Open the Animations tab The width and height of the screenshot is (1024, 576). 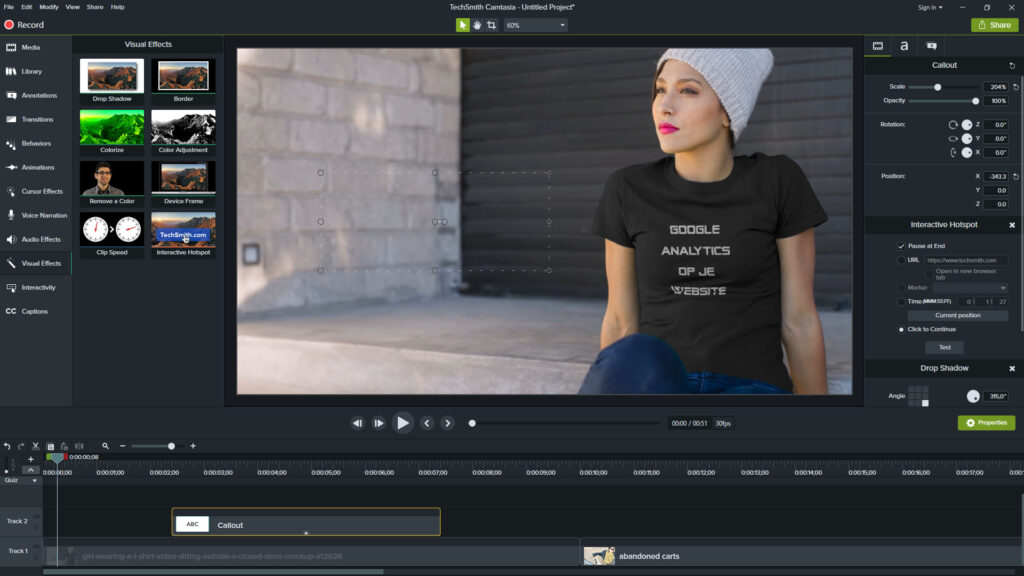pyautogui.click(x=38, y=167)
